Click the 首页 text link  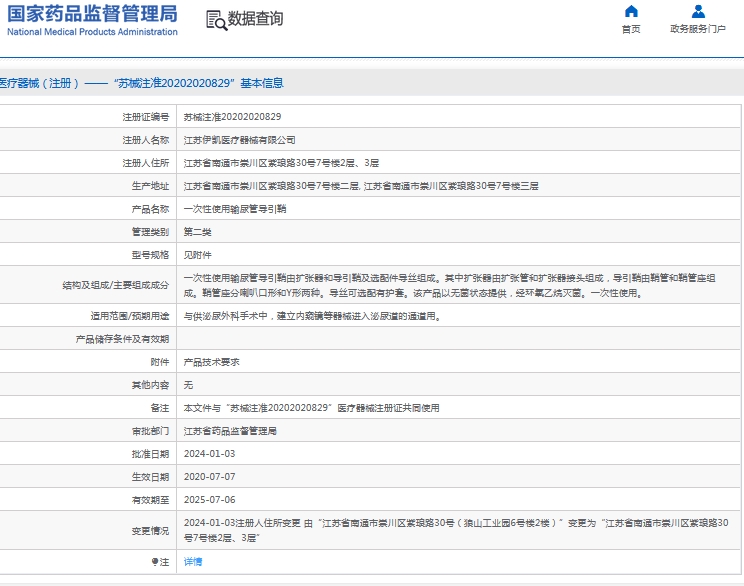click(x=631, y=29)
